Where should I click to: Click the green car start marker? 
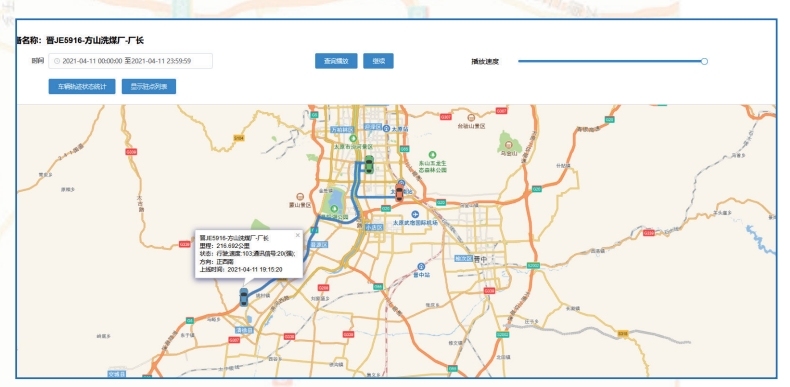[x=369, y=165]
